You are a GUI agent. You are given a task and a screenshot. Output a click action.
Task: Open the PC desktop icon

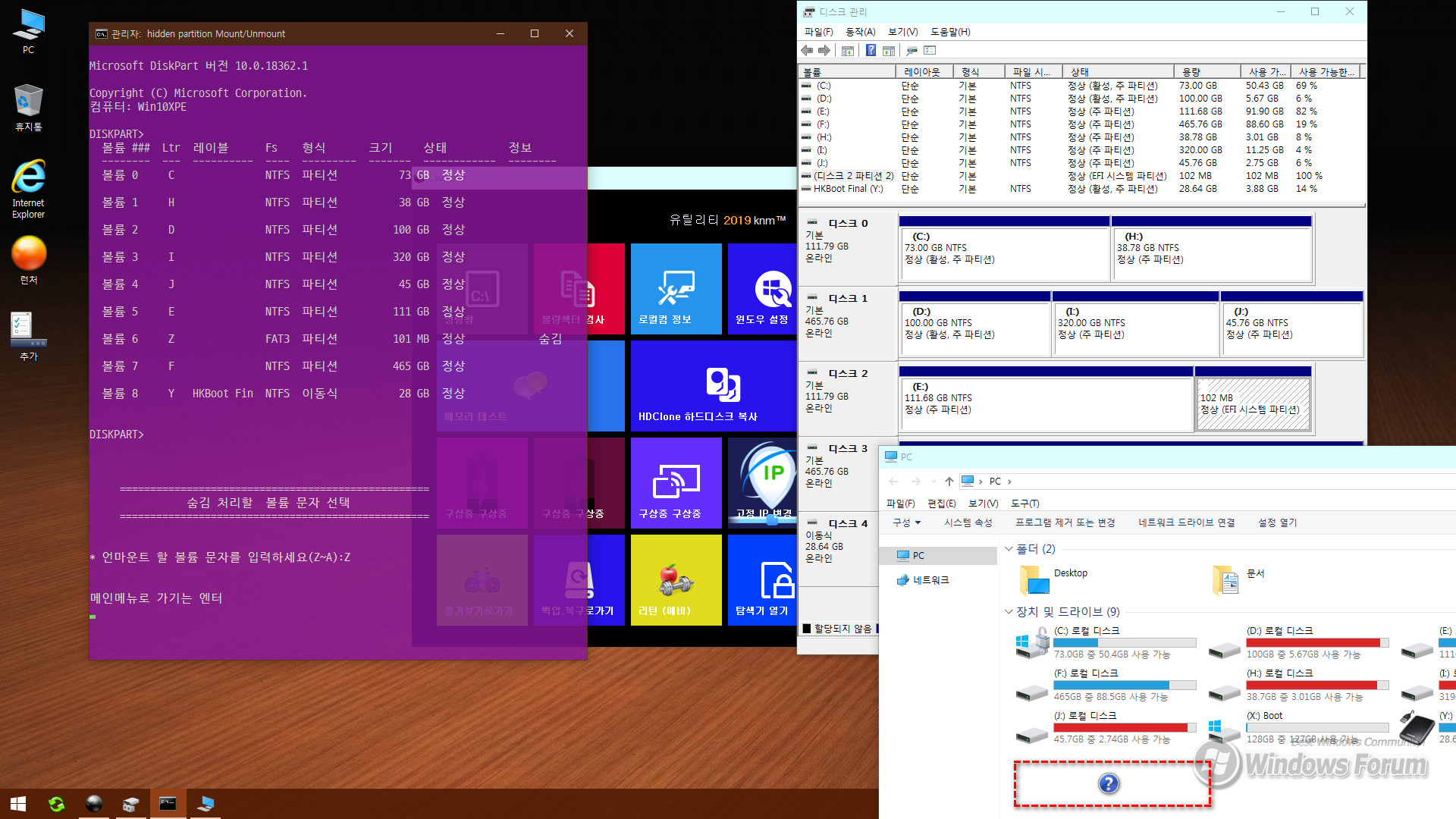pyautogui.click(x=28, y=30)
